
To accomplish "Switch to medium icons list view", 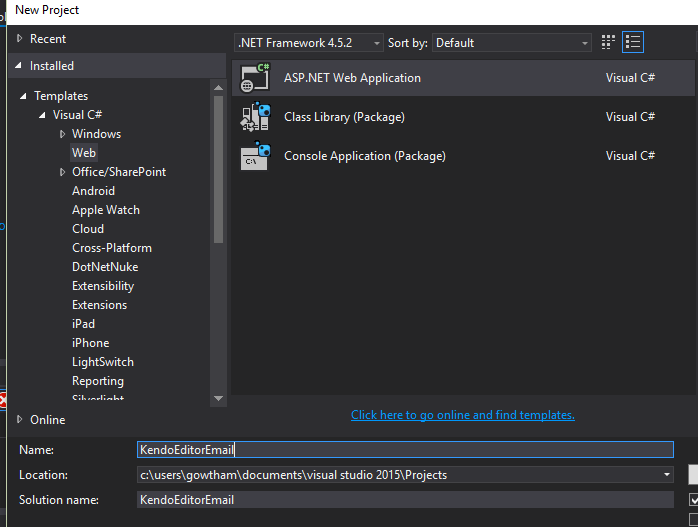I will [632, 42].
